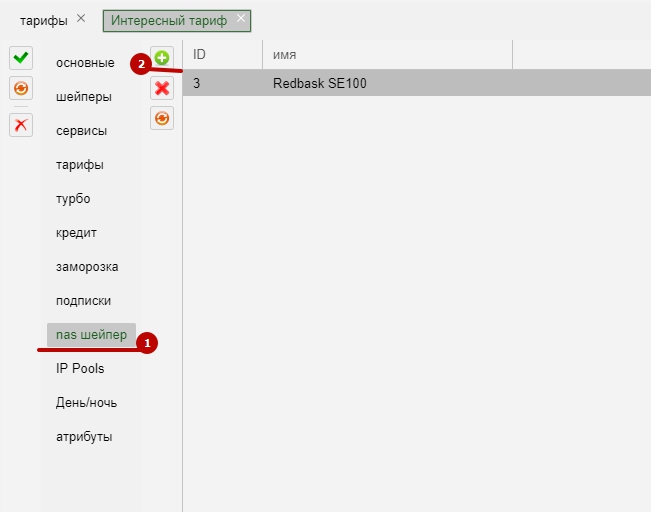
Task: Open the nas шейпер section
Action: click(x=91, y=335)
